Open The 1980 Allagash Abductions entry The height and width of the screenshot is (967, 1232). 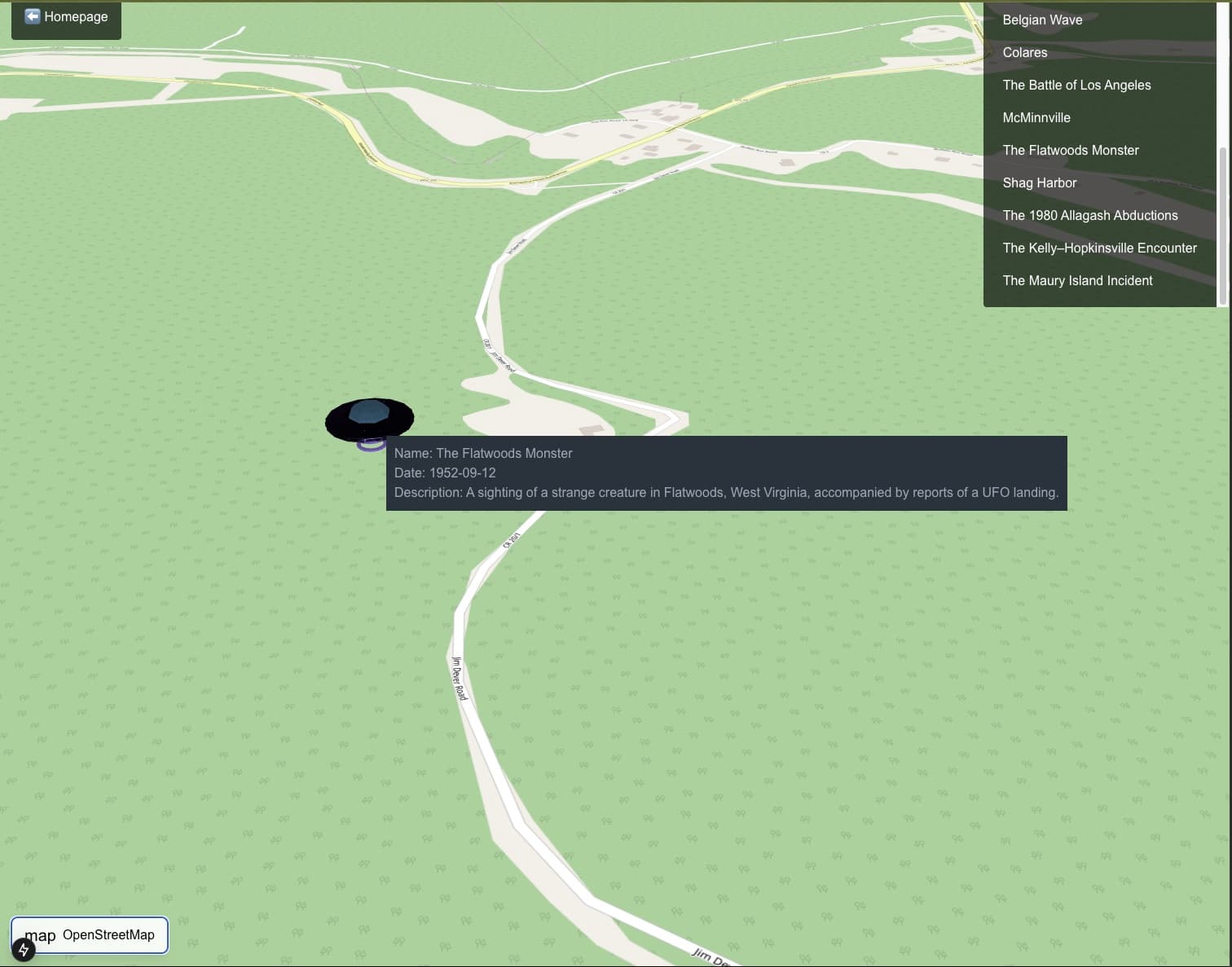pos(1089,215)
